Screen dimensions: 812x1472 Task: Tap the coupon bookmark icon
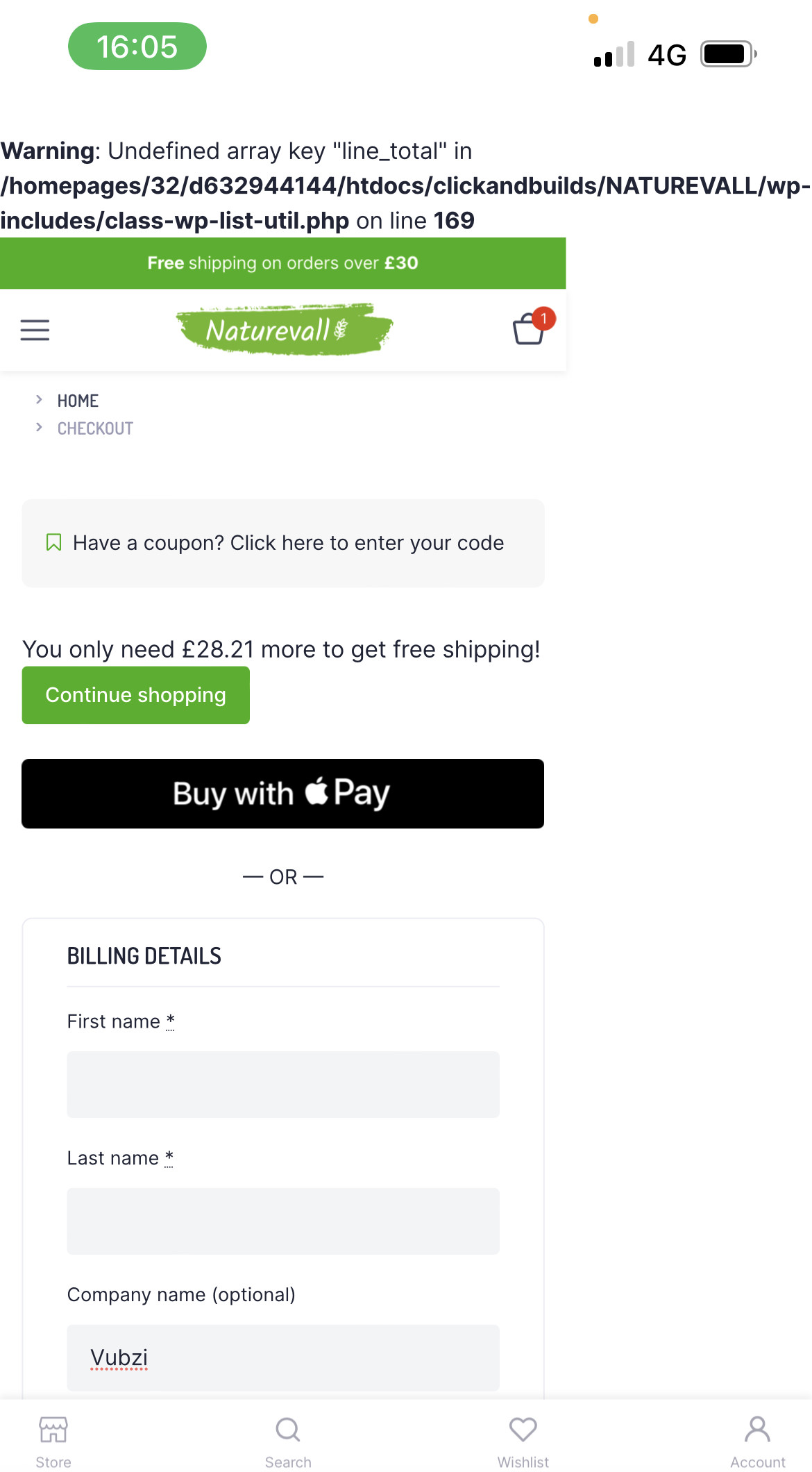point(53,542)
